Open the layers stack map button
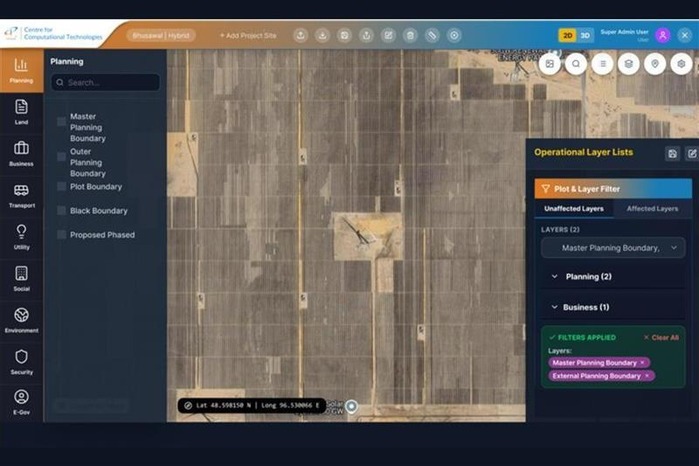Image resolution: width=699 pixels, height=466 pixels. (x=629, y=64)
